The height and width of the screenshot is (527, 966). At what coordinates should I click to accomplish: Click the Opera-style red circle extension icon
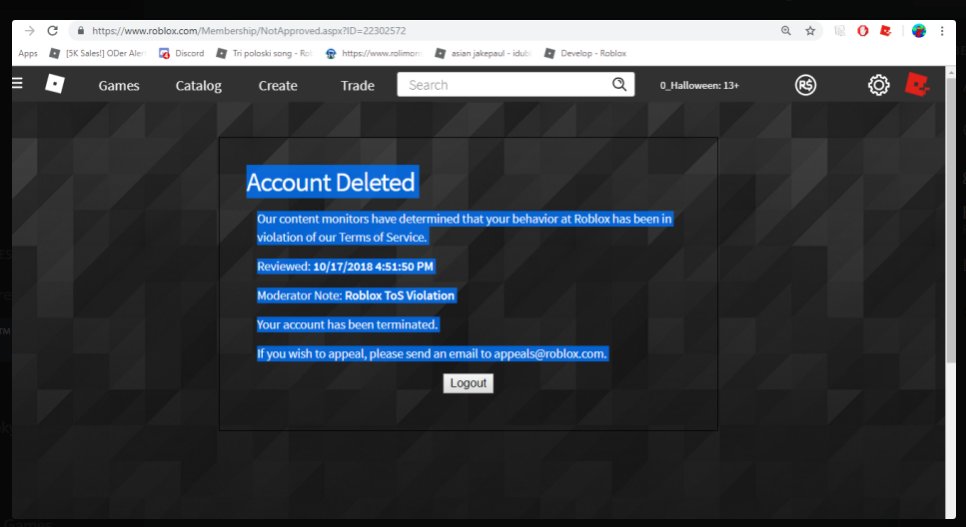click(862, 31)
